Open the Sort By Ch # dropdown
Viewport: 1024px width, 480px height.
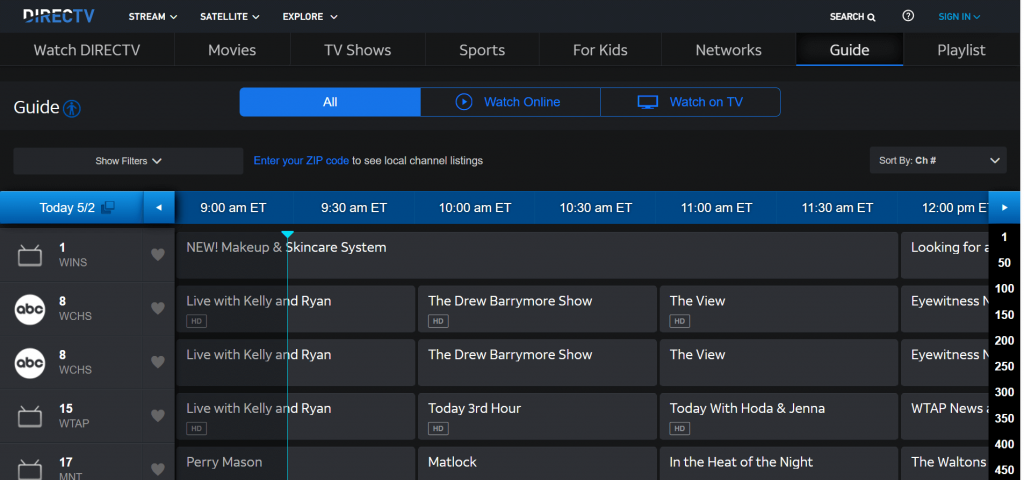pos(938,161)
